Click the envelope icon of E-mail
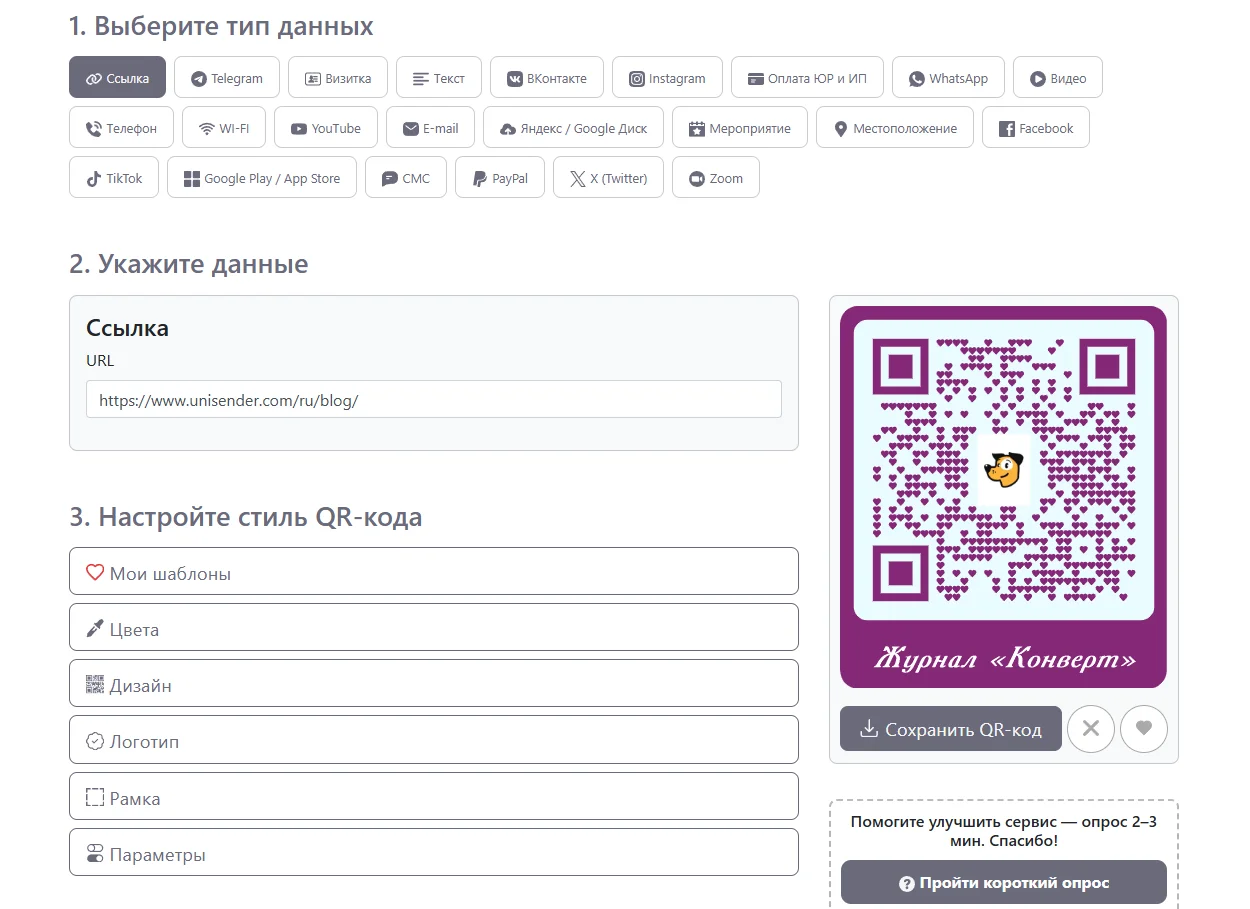 point(410,129)
